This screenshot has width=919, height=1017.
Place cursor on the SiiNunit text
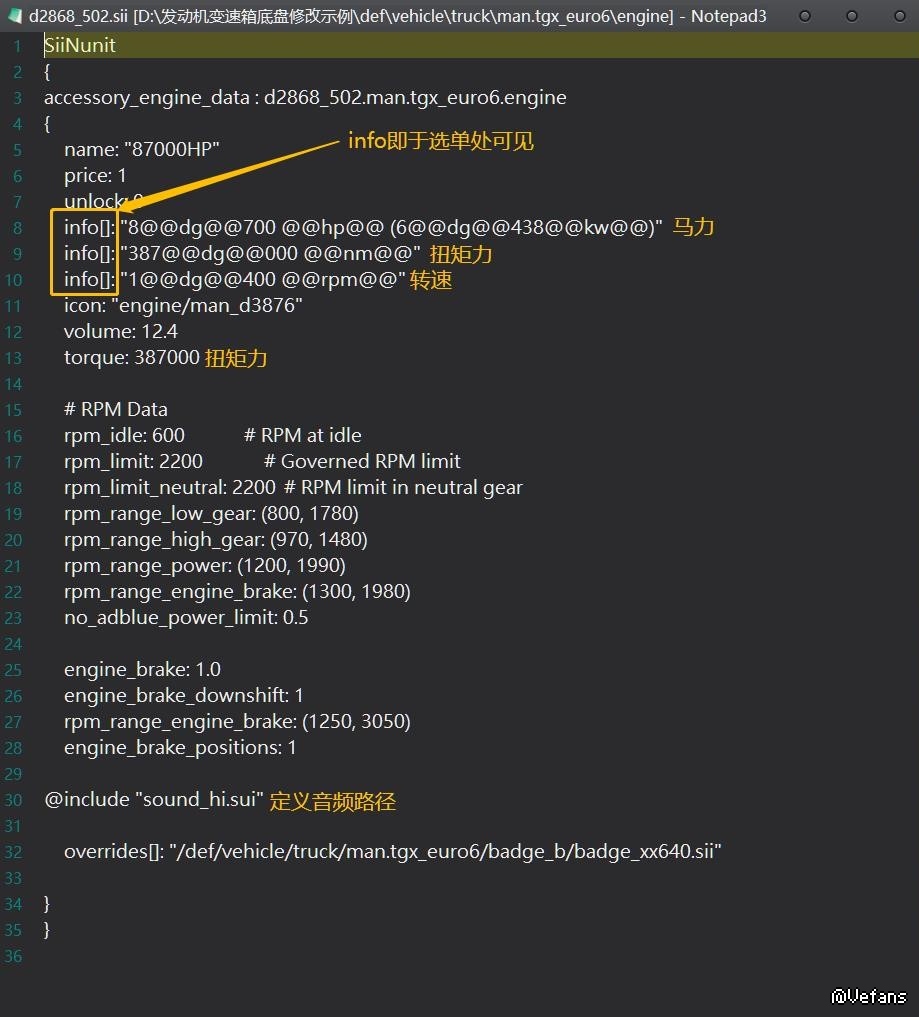(80, 46)
